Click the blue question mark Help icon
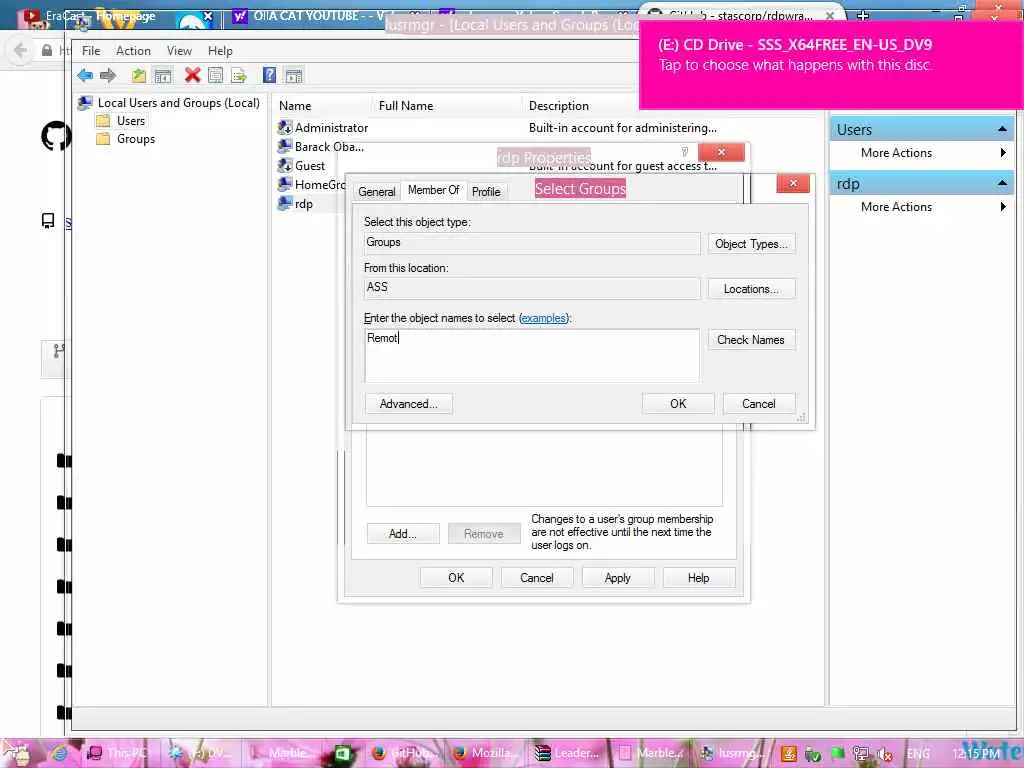 pos(269,75)
